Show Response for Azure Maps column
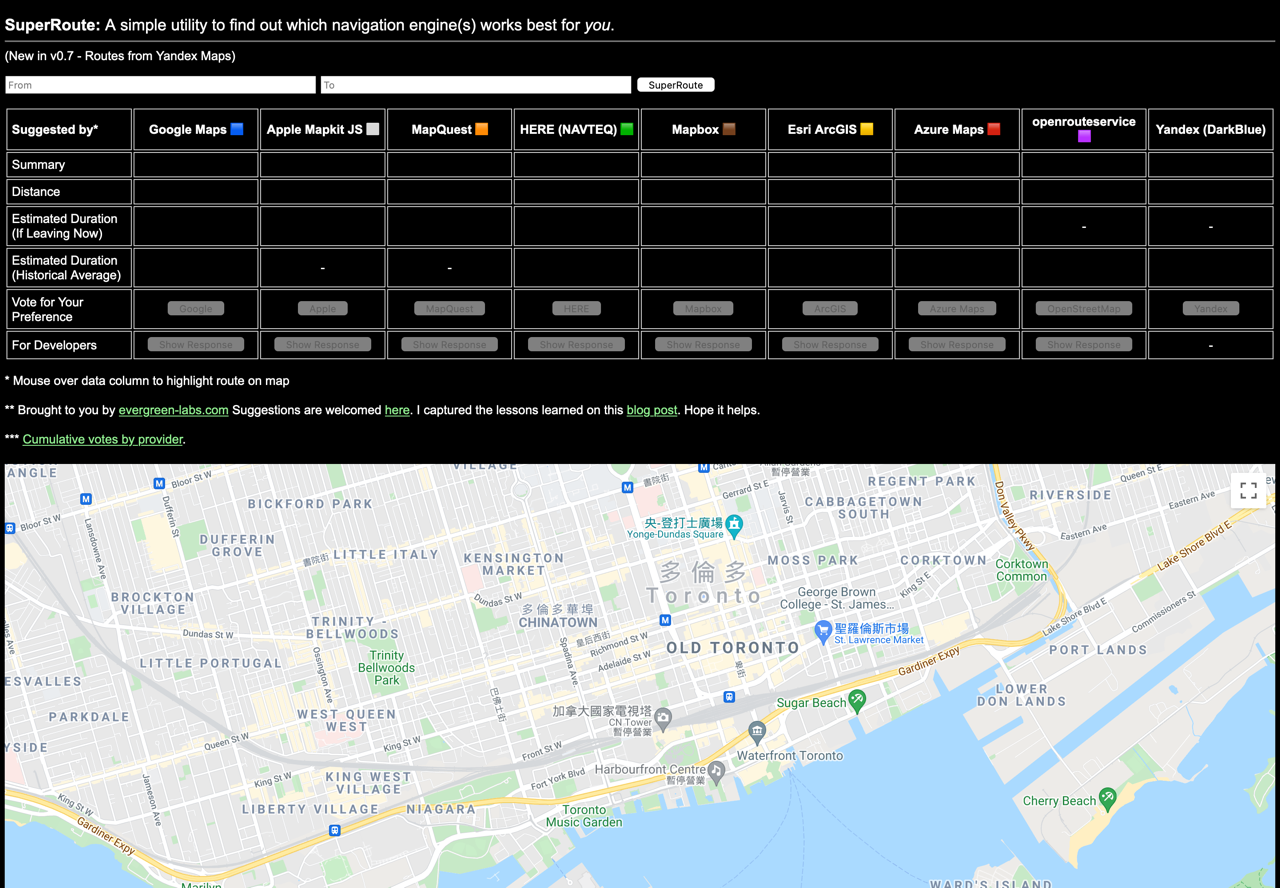Screen dimensions: 1280x888 coord(957,345)
